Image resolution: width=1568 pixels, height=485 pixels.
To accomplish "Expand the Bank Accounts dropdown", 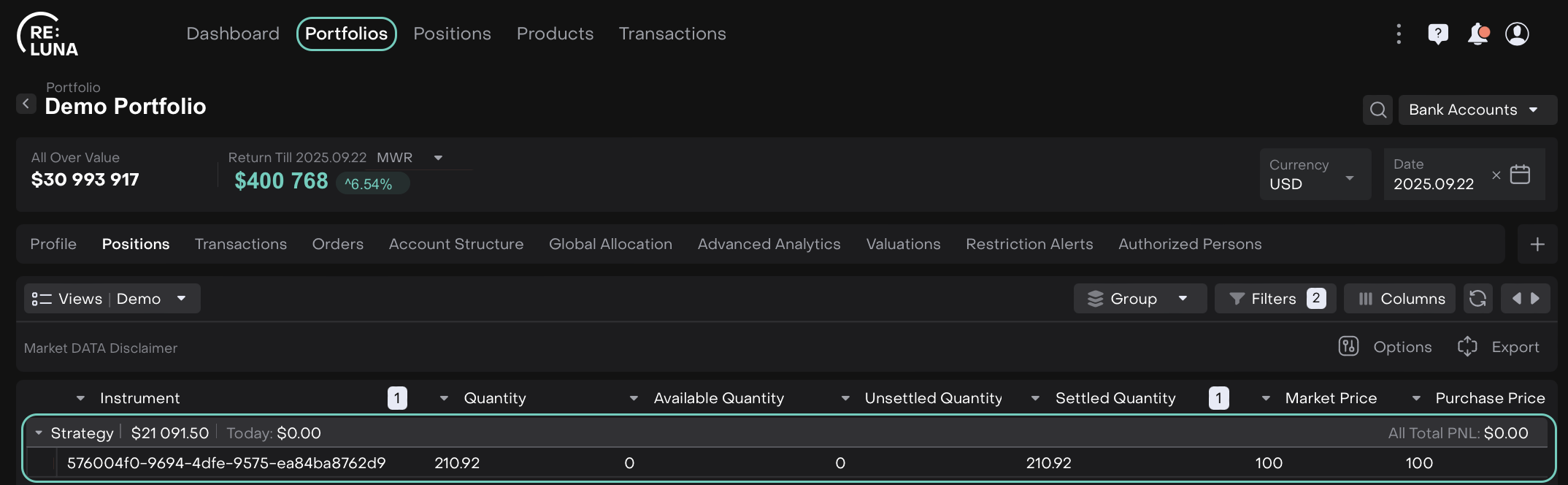I will tap(1477, 110).
